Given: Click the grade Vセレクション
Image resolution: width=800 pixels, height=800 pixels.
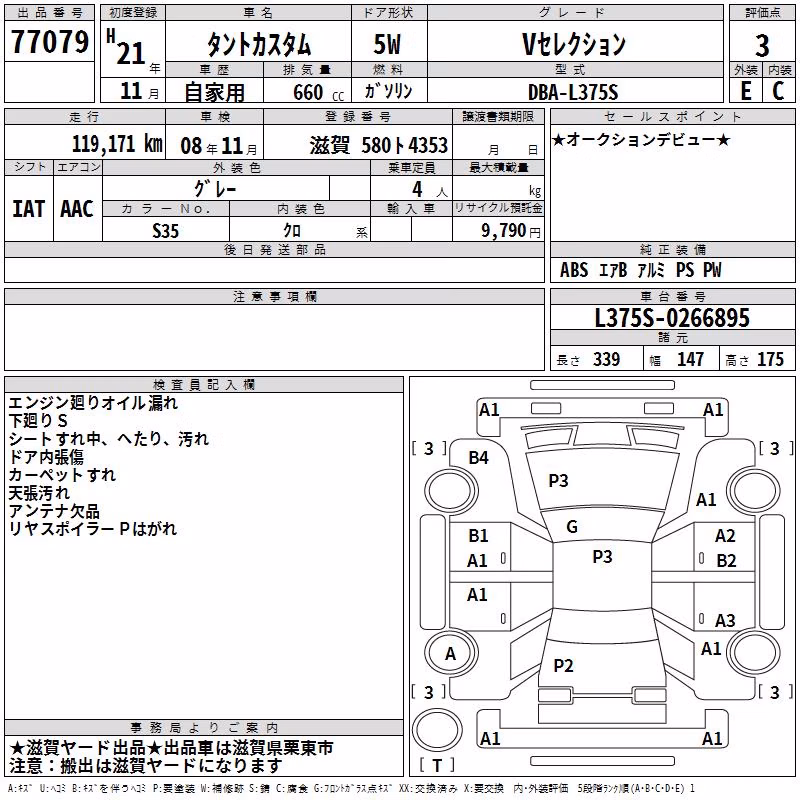Looking at the screenshot, I should click(573, 44).
